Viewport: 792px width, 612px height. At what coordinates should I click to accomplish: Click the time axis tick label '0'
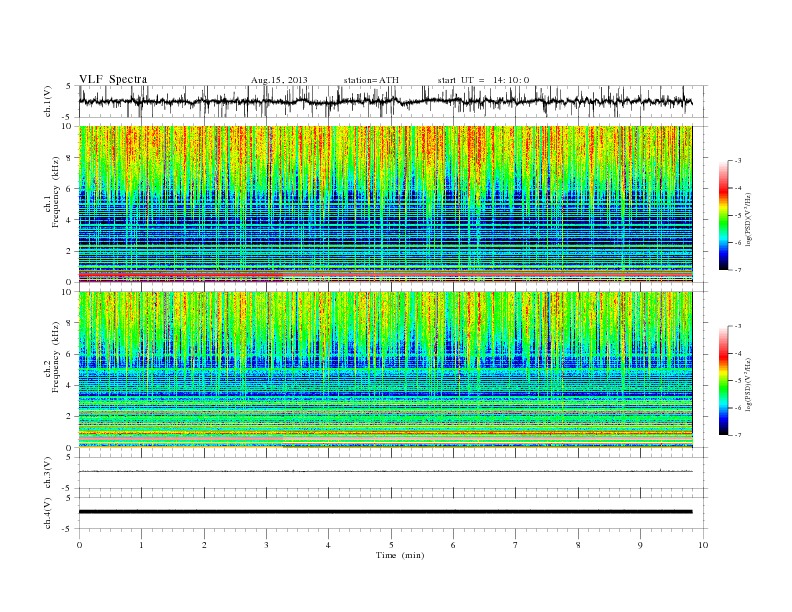point(79,545)
